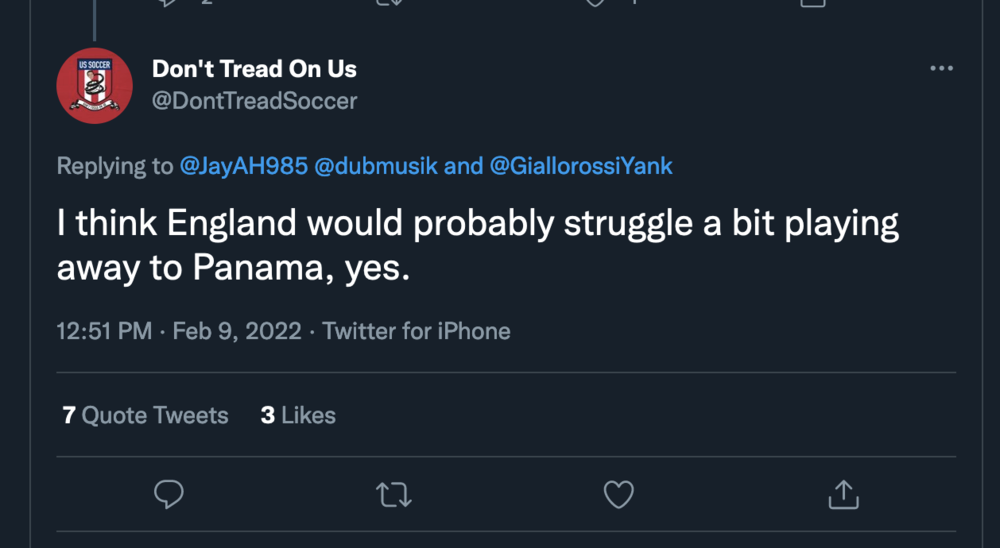Click the cut-off reply icon of the tweet above

point(168,3)
